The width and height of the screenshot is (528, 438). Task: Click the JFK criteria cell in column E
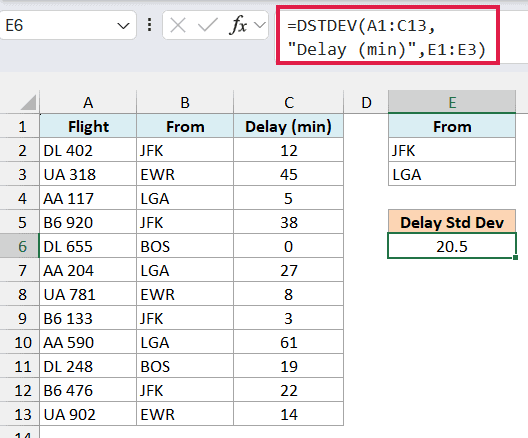pyautogui.click(x=452, y=150)
